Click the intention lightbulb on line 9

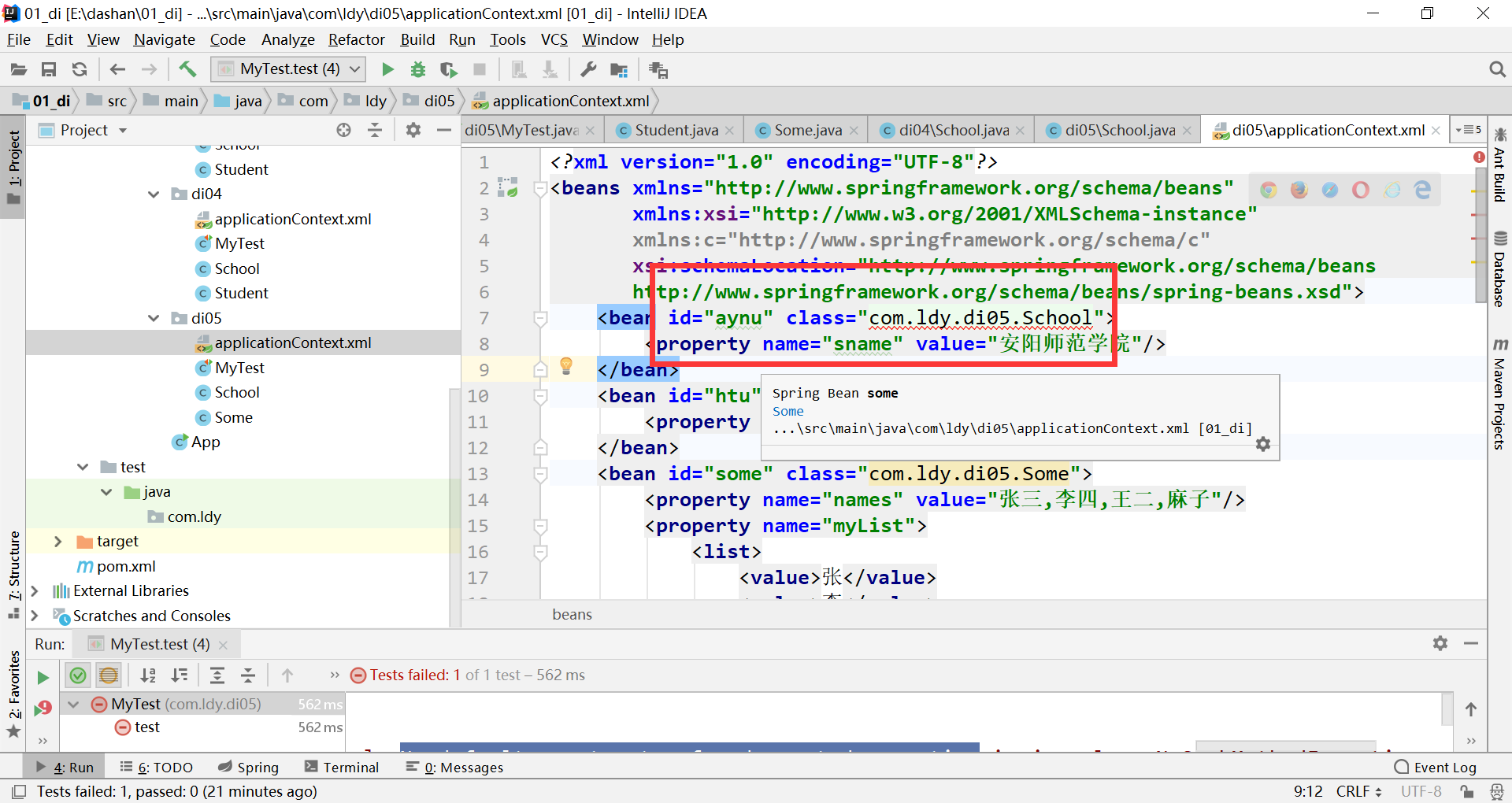[x=566, y=367]
